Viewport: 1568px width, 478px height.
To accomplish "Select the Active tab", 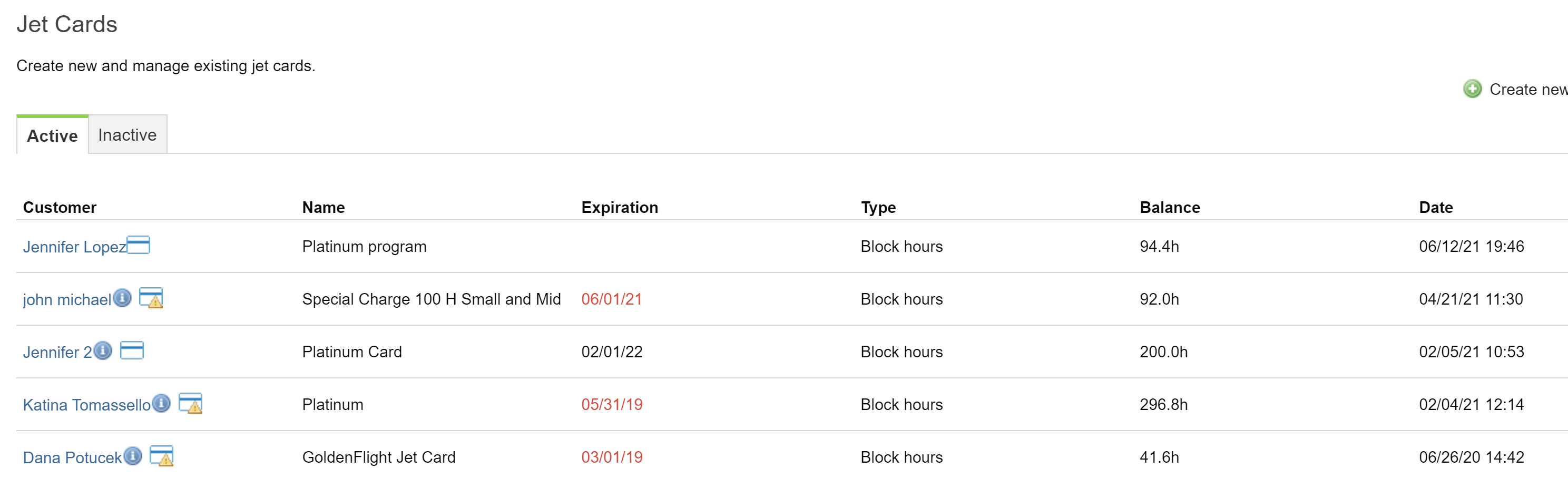I will [52, 135].
